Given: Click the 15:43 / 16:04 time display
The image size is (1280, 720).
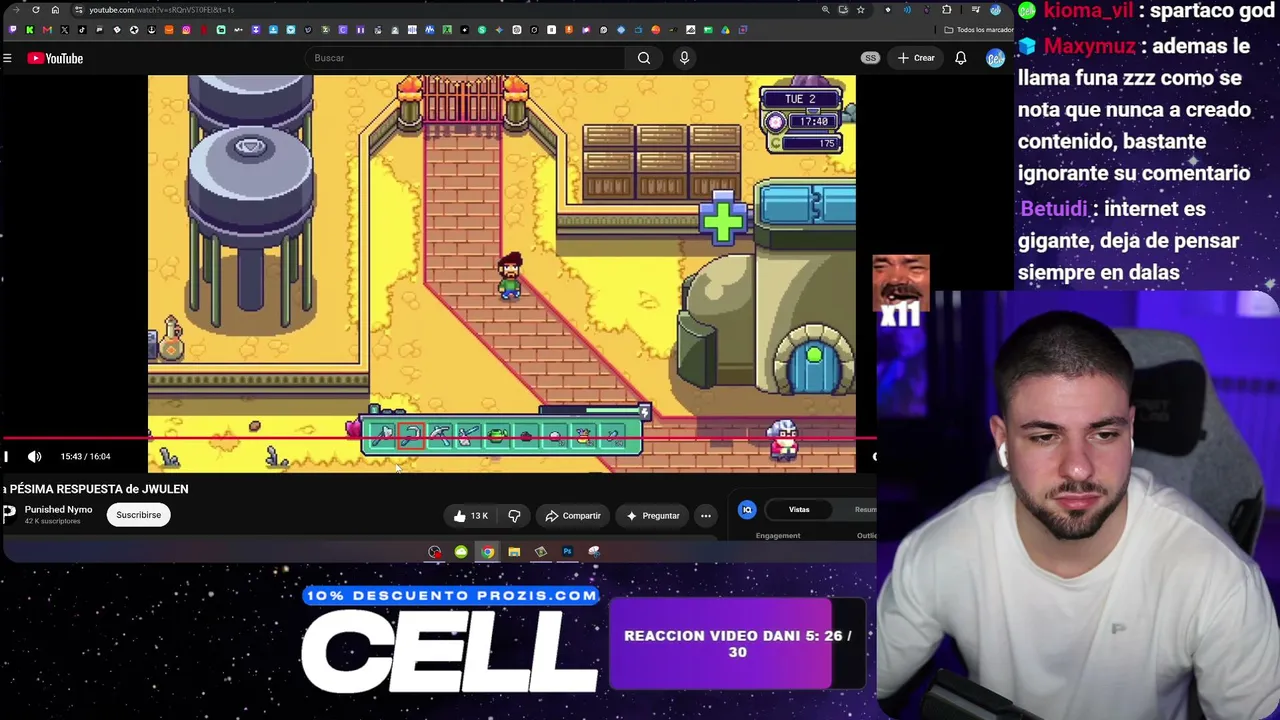Looking at the screenshot, I should (85, 457).
